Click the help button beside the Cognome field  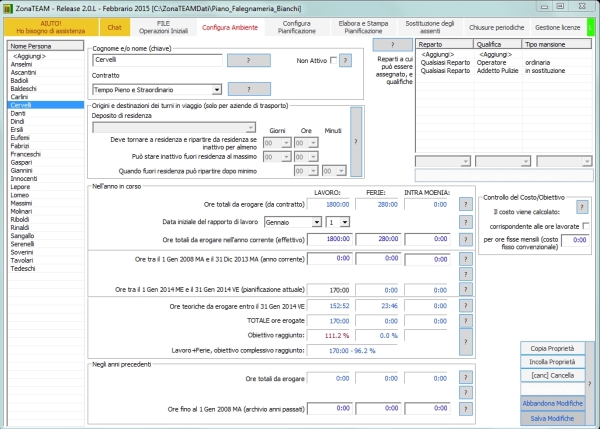(x=249, y=60)
